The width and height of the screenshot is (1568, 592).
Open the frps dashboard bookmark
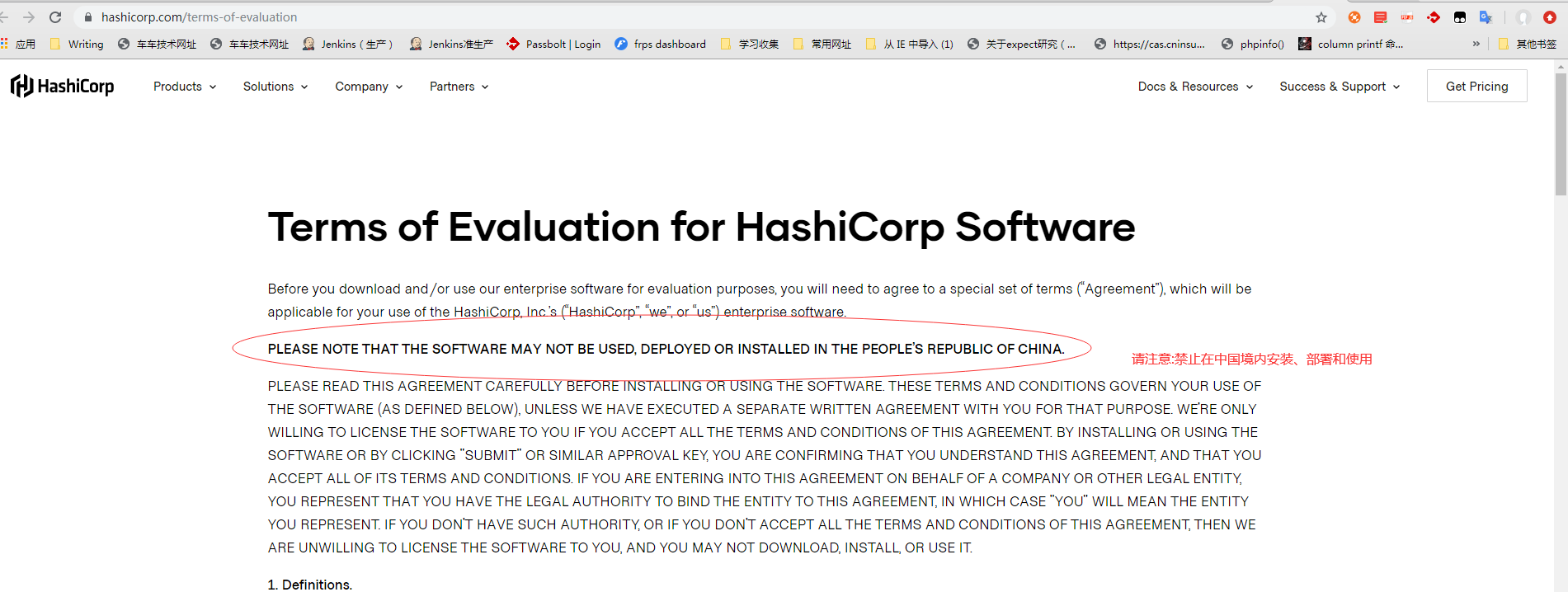[x=660, y=44]
